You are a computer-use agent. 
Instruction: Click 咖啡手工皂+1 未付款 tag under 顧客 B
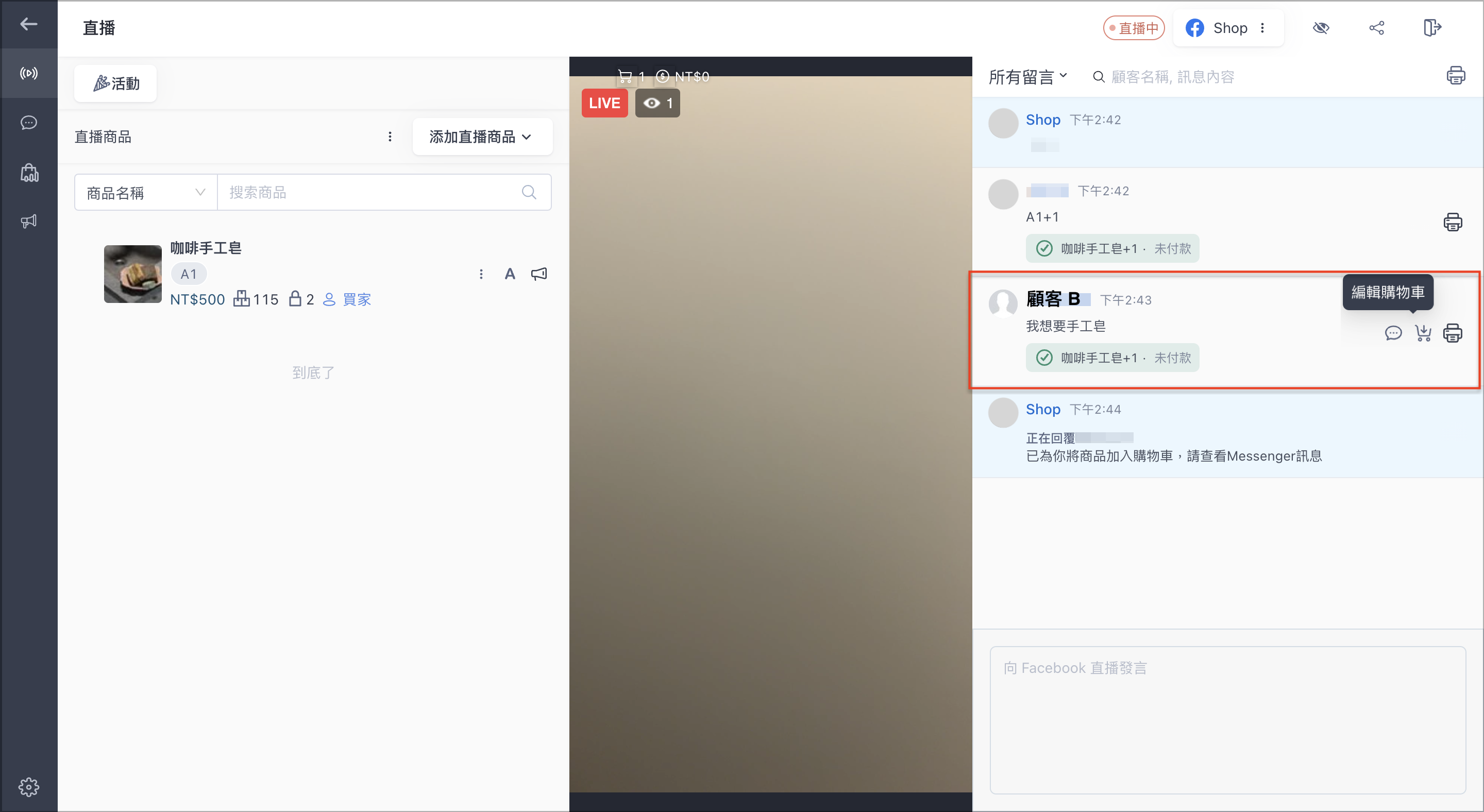click(1112, 358)
